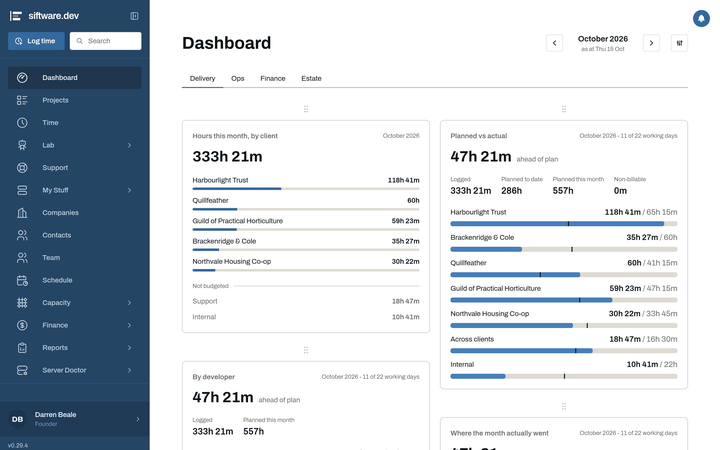Image resolution: width=720 pixels, height=450 pixels.
Task: Click the Lab icon in sidebar
Action: coord(22,145)
